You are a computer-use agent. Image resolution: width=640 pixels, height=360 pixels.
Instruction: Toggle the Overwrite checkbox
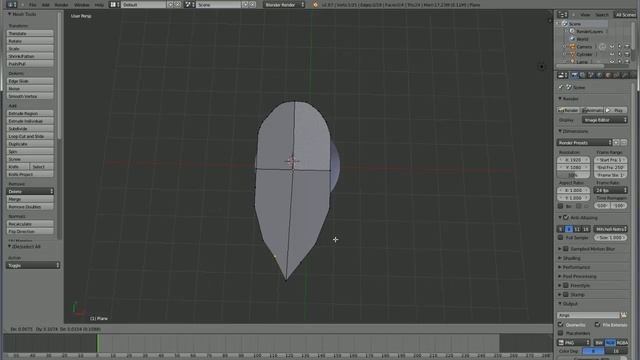coord(560,324)
